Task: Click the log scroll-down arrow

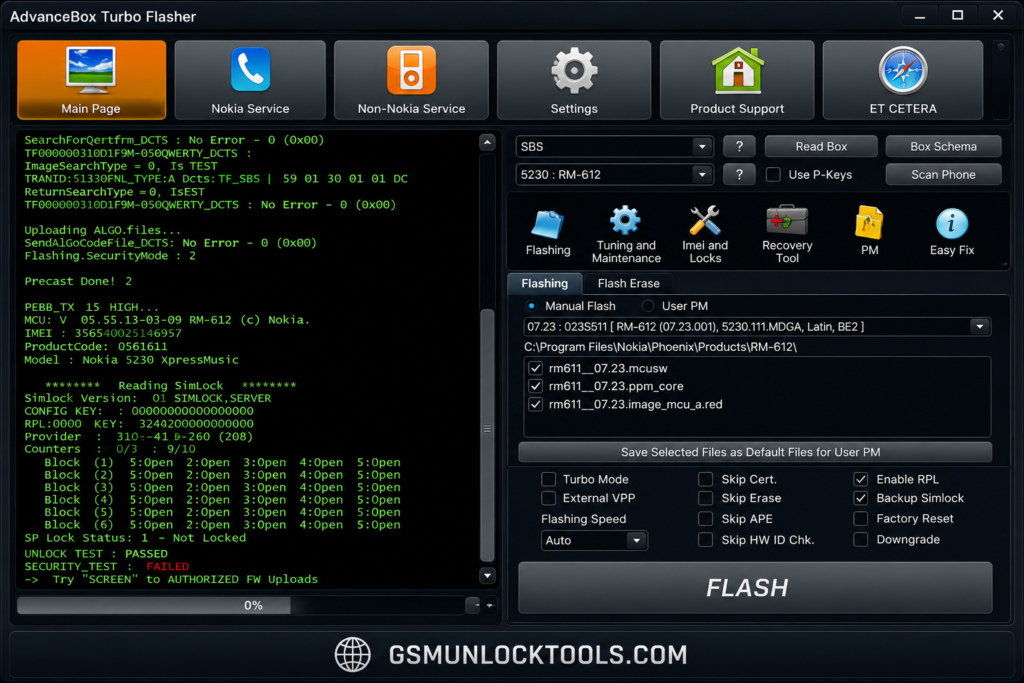Action: click(487, 575)
